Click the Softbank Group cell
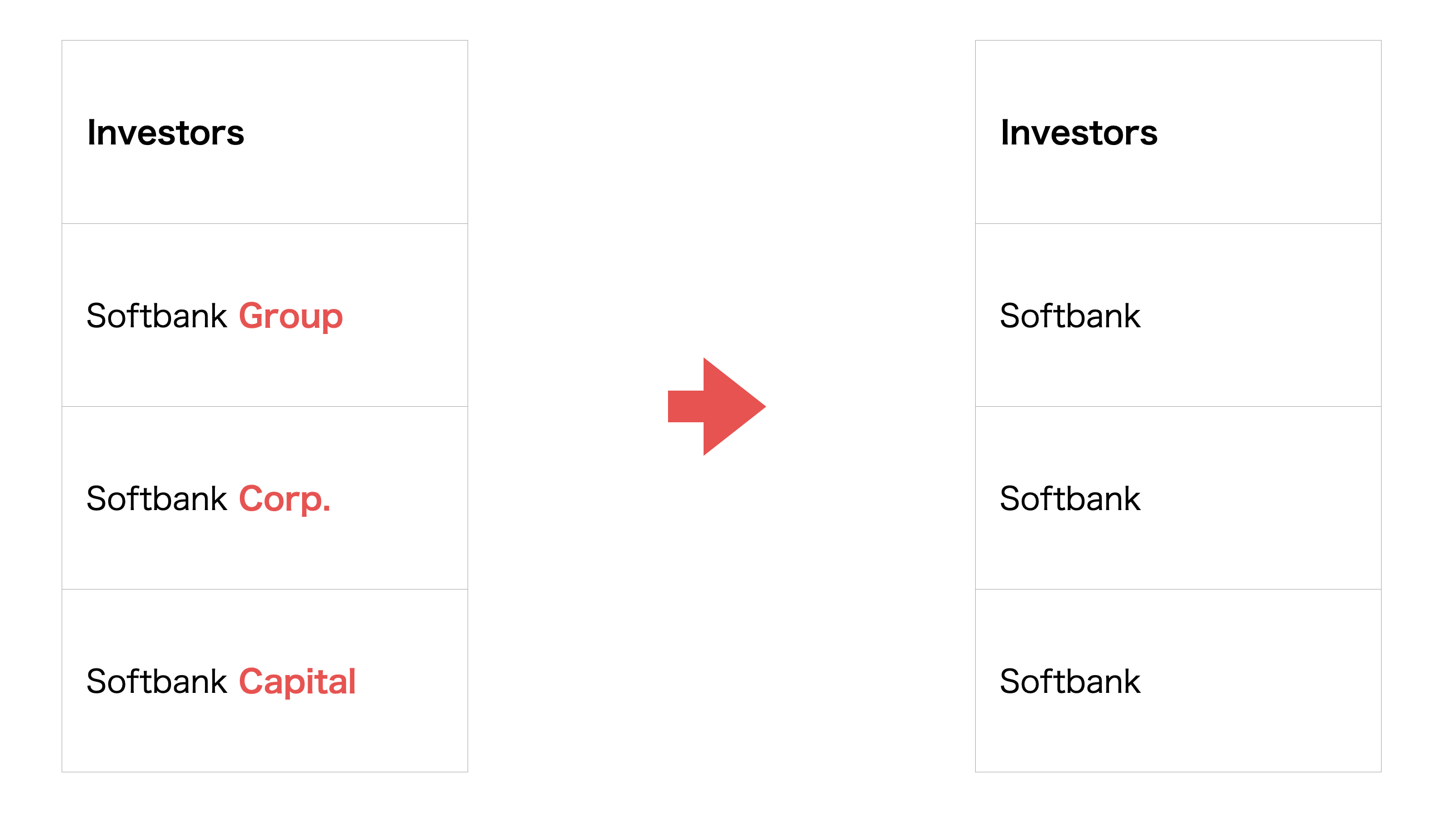1456x819 pixels. tap(264, 315)
